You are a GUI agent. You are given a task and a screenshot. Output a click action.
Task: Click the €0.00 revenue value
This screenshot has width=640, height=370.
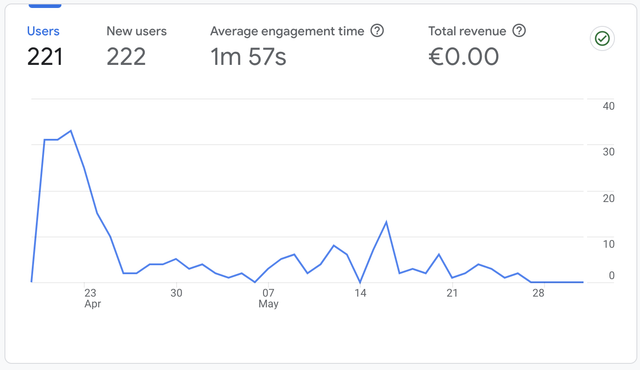pos(463,57)
